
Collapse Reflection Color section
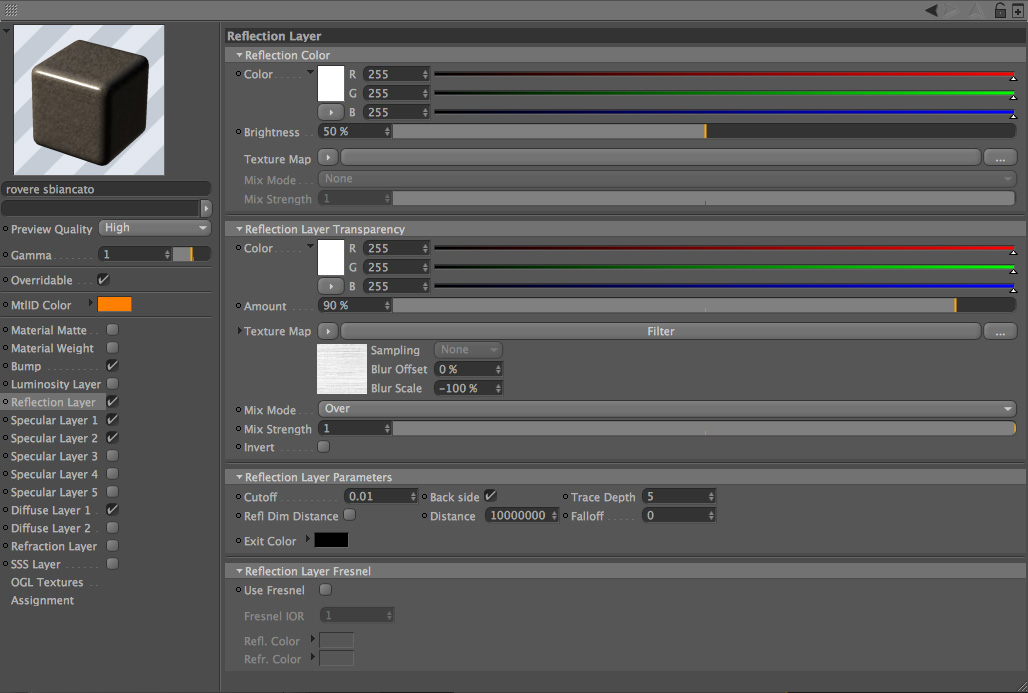pos(239,55)
